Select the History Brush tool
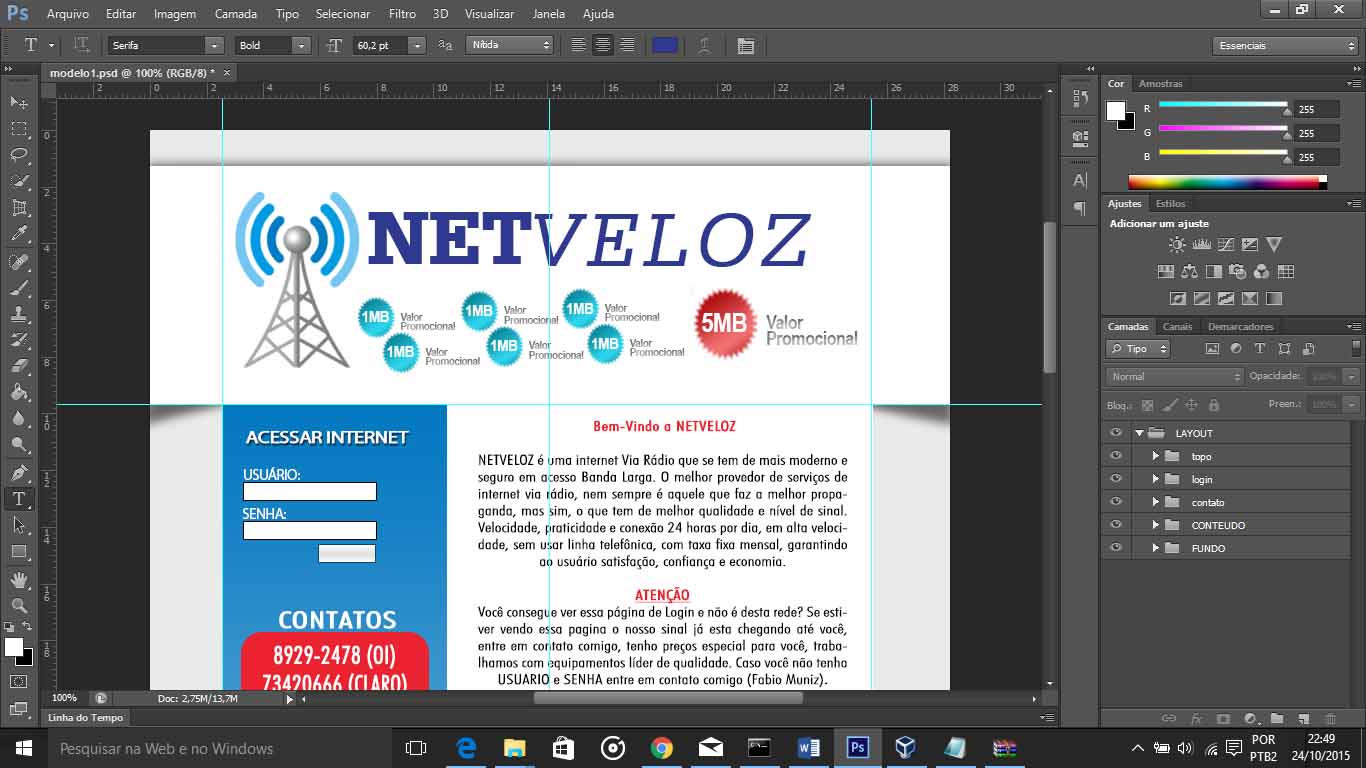The width and height of the screenshot is (1366, 768). (19, 340)
